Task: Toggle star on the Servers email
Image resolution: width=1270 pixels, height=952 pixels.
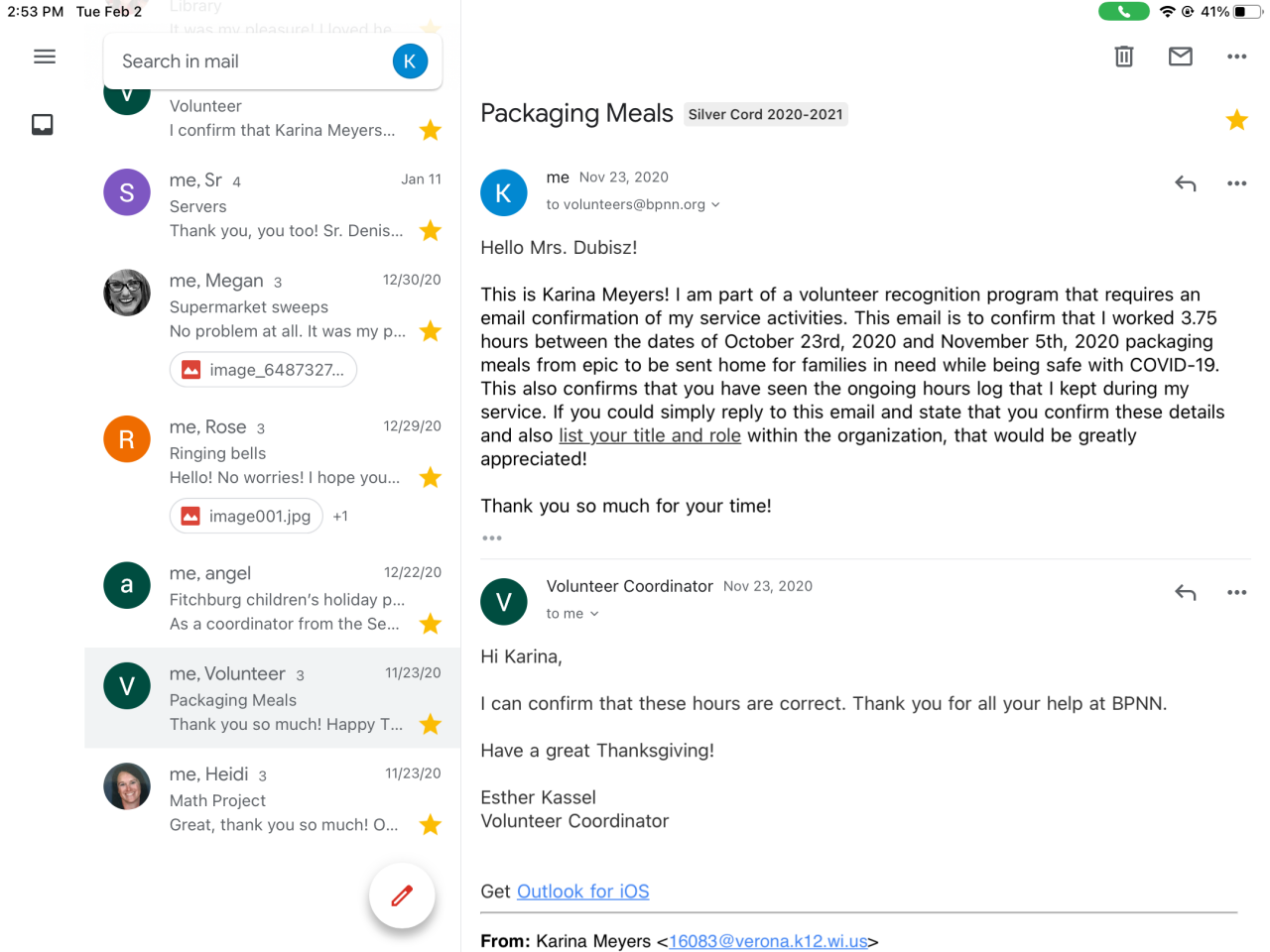Action: [430, 231]
